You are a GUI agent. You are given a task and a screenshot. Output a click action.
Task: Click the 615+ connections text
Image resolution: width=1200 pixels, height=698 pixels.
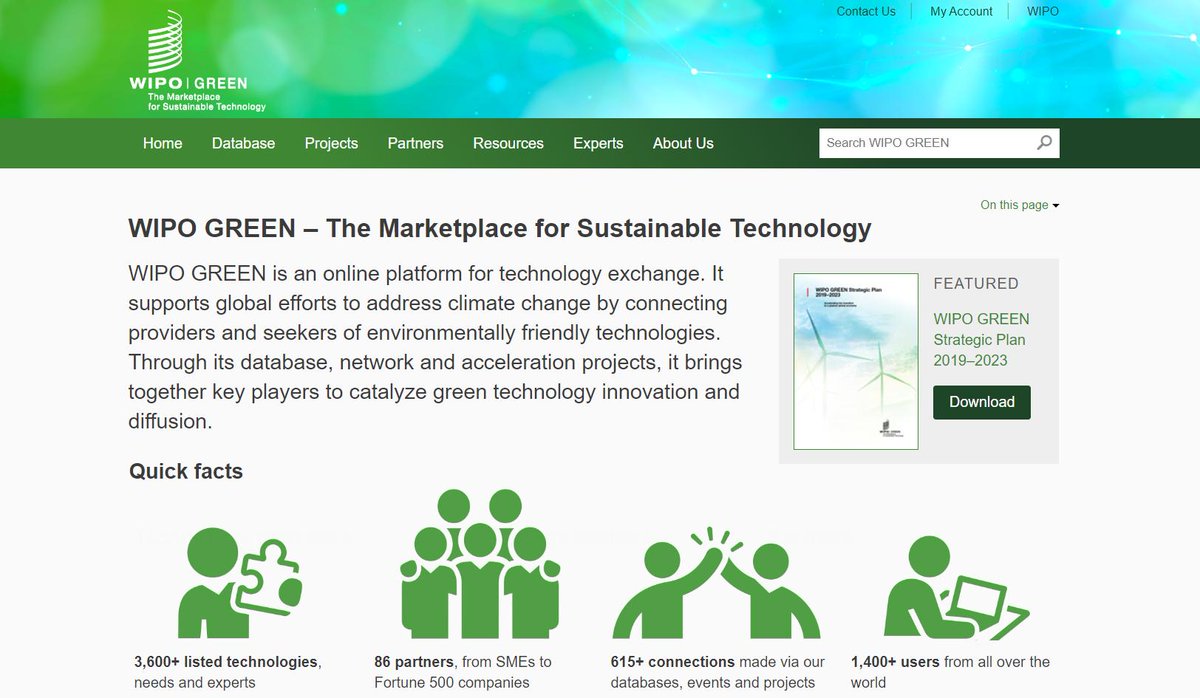click(x=673, y=662)
